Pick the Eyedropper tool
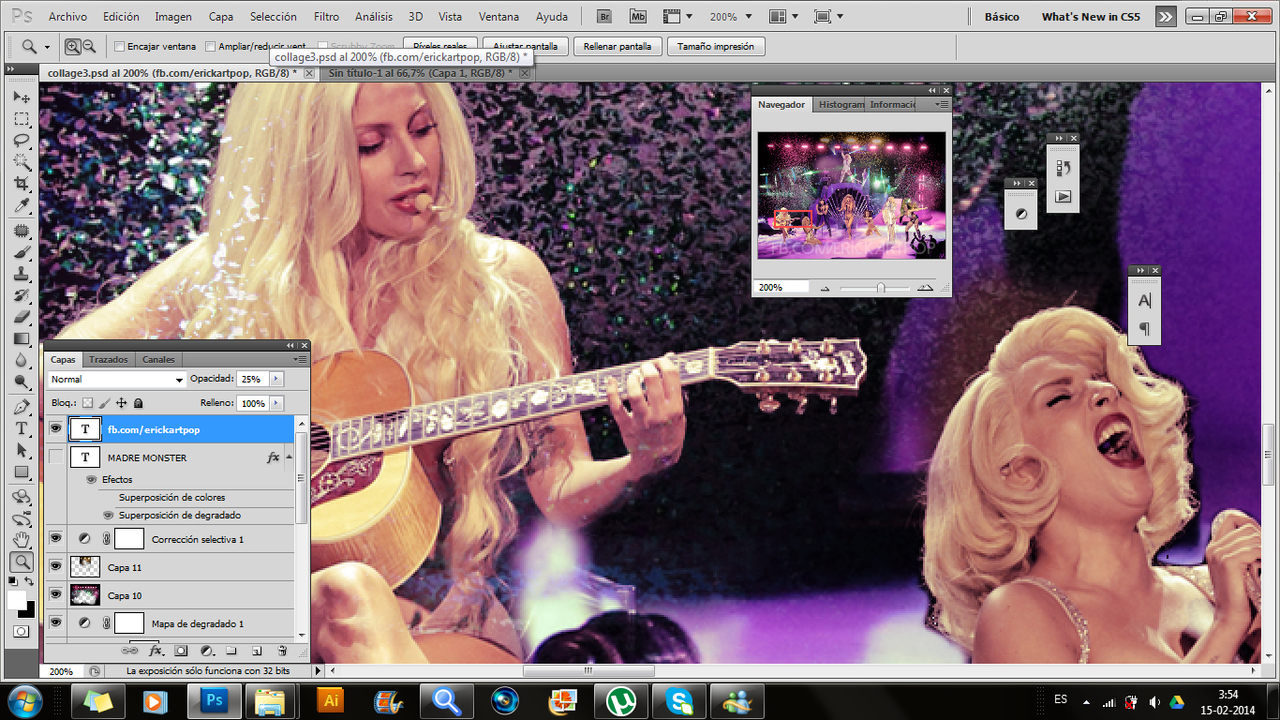The width and height of the screenshot is (1280, 720). (21, 207)
